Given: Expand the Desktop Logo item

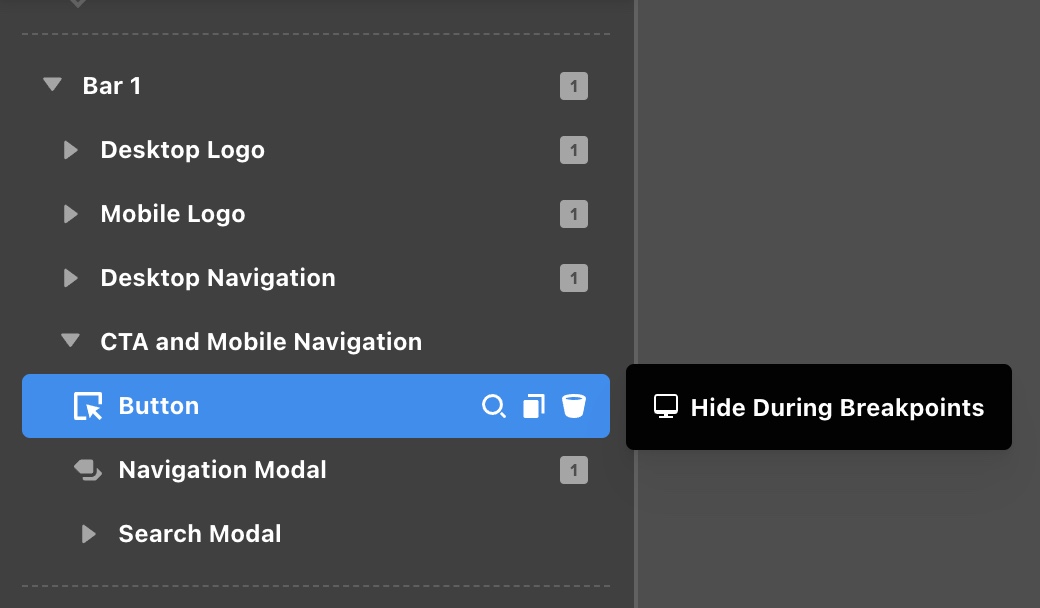Looking at the screenshot, I should [70, 150].
